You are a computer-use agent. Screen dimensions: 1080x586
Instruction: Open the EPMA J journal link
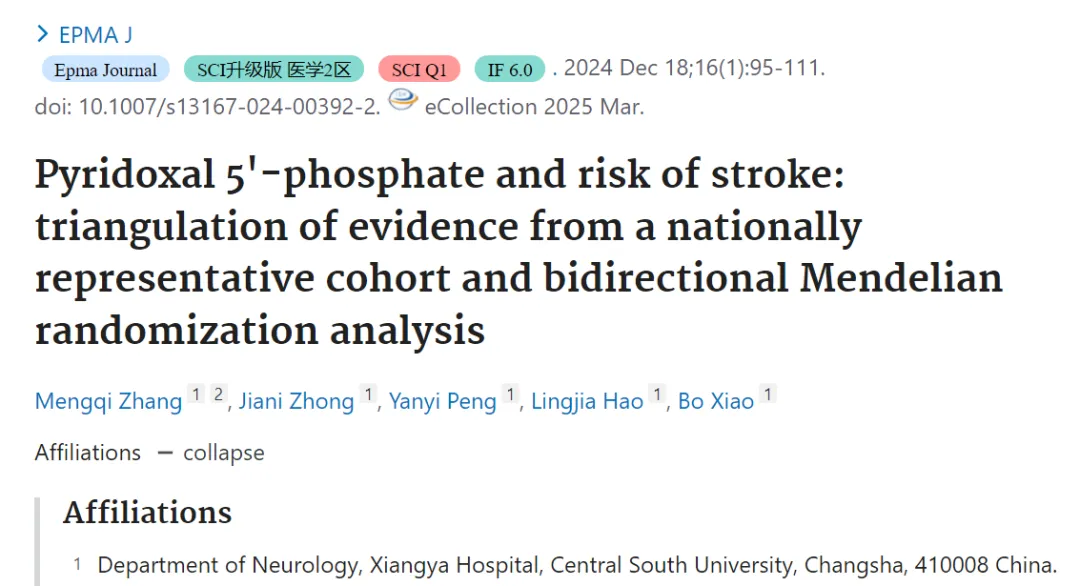[96, 35]
